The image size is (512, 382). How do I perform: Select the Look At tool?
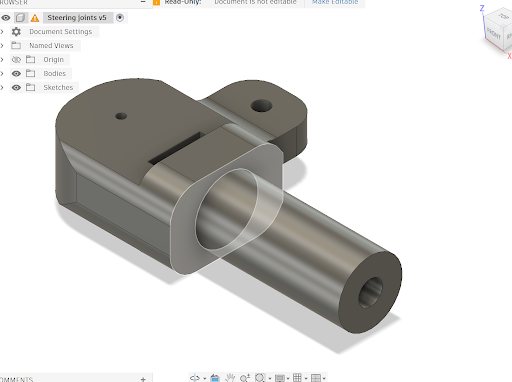215,378
